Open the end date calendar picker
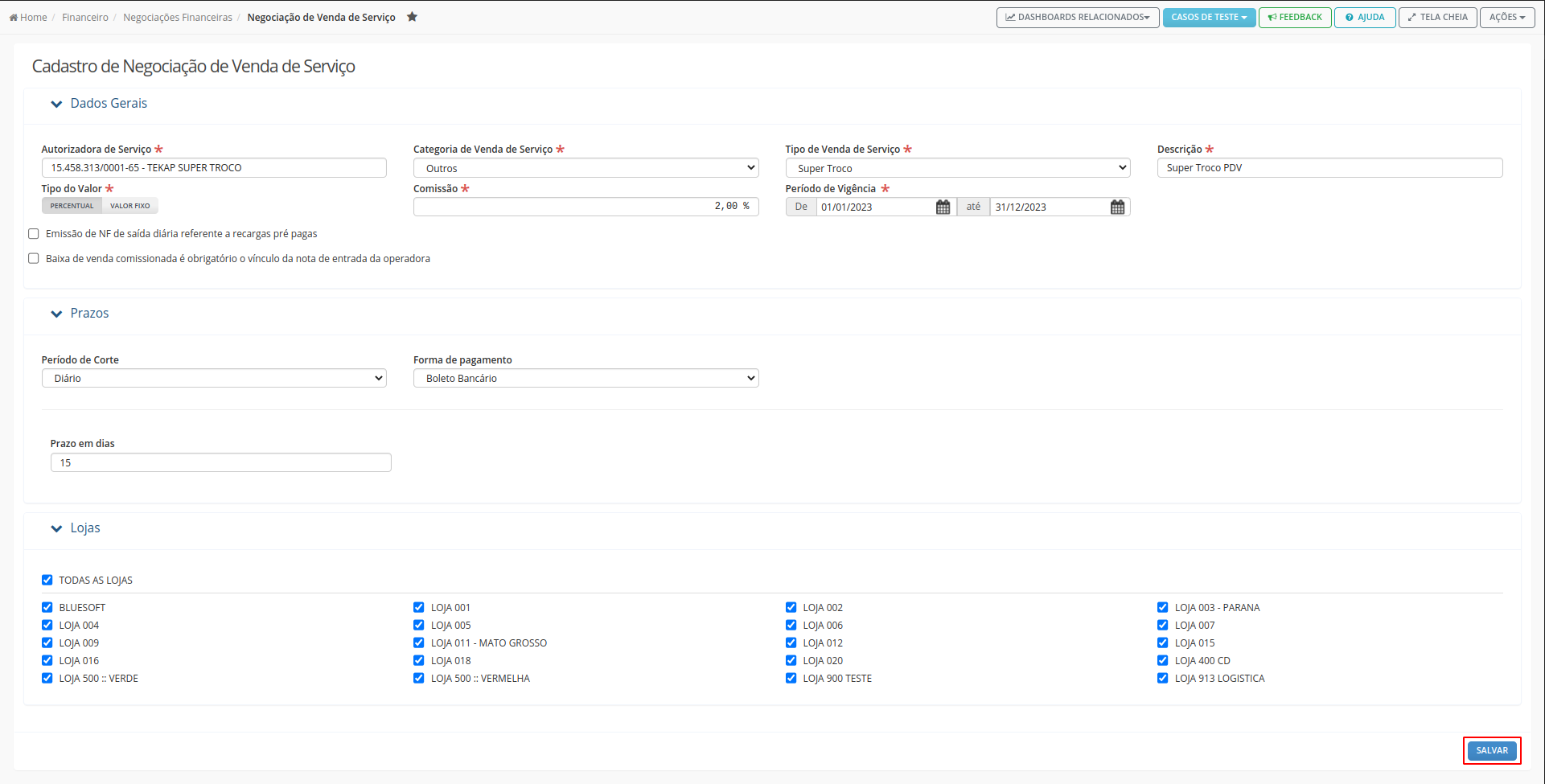Image resolution: width=1545 pixels, height=784 pixels. (x=1117, y=207)
